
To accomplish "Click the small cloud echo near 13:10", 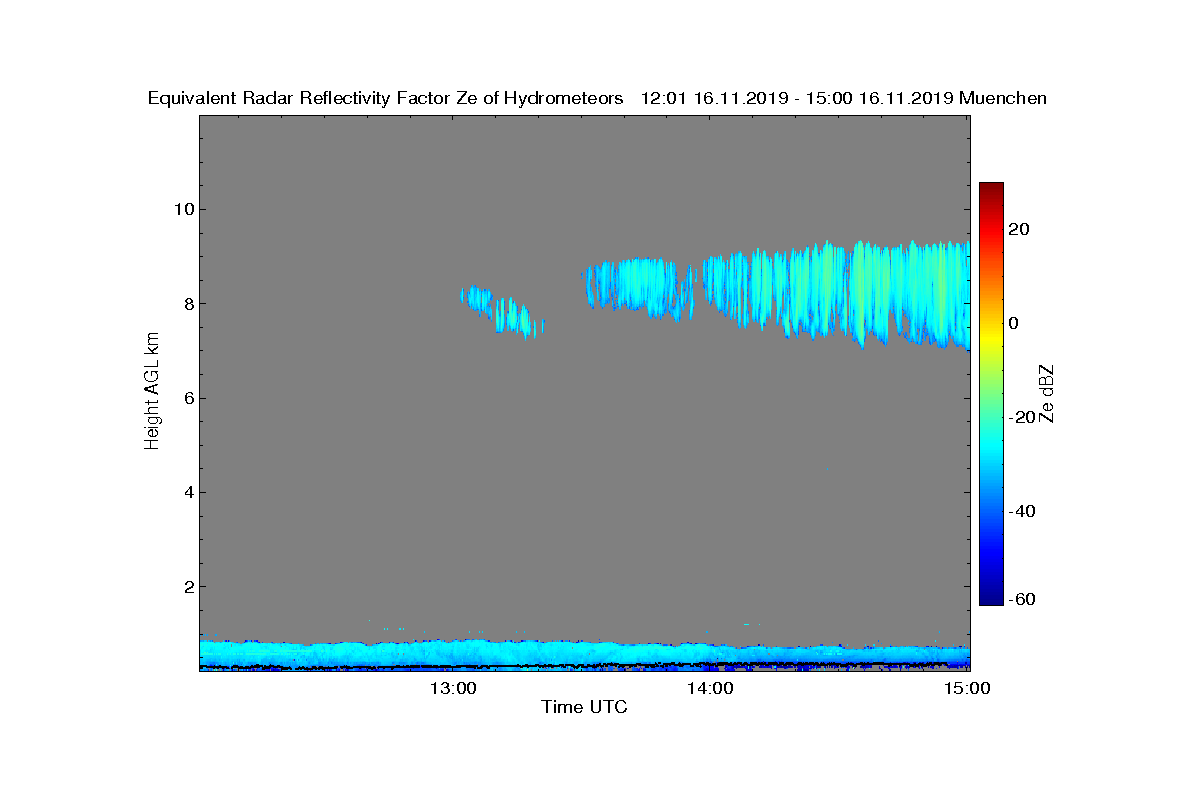I will 502,312.
